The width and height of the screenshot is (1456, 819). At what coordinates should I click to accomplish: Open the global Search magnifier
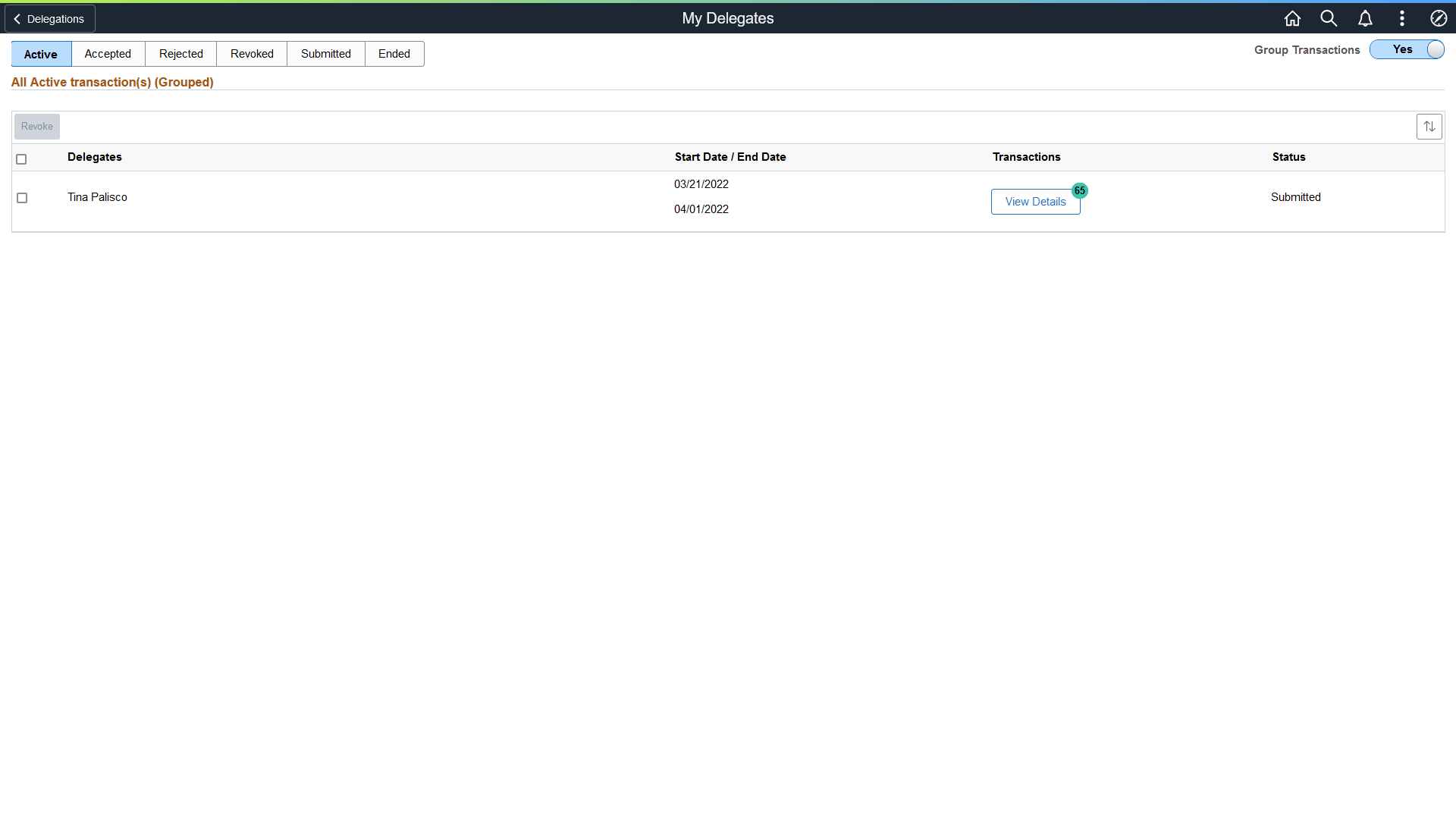[1329, 18]
